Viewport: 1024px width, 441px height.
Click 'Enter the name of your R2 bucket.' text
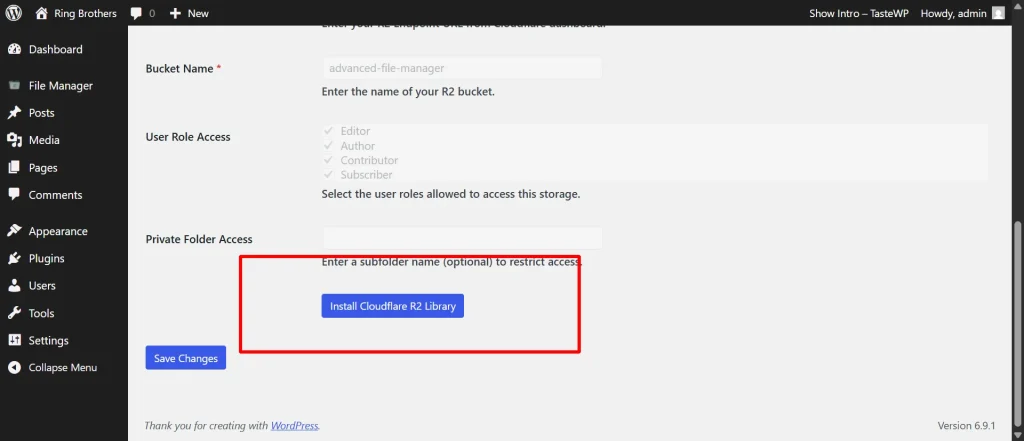click(x=408, y=91)
